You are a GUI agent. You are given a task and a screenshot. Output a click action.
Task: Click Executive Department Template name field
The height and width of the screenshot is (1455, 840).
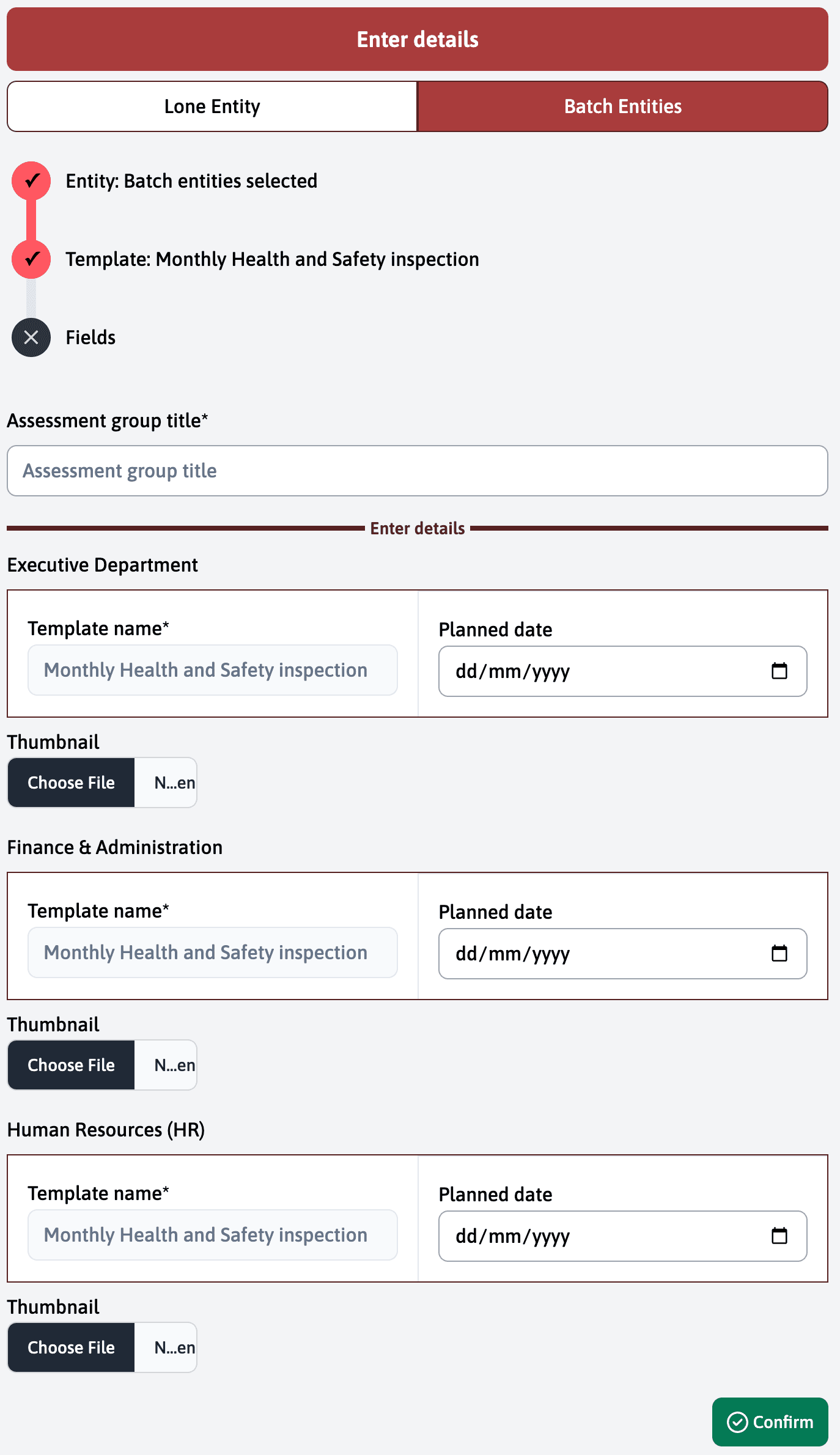[x=213, y=670]
